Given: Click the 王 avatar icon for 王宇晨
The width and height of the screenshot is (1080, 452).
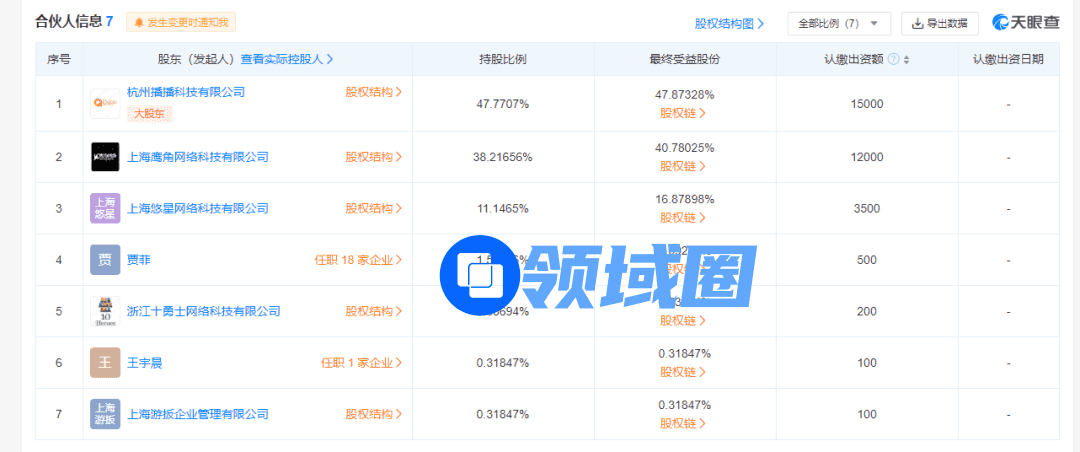Looking at the screenshot, I should 105,362.
